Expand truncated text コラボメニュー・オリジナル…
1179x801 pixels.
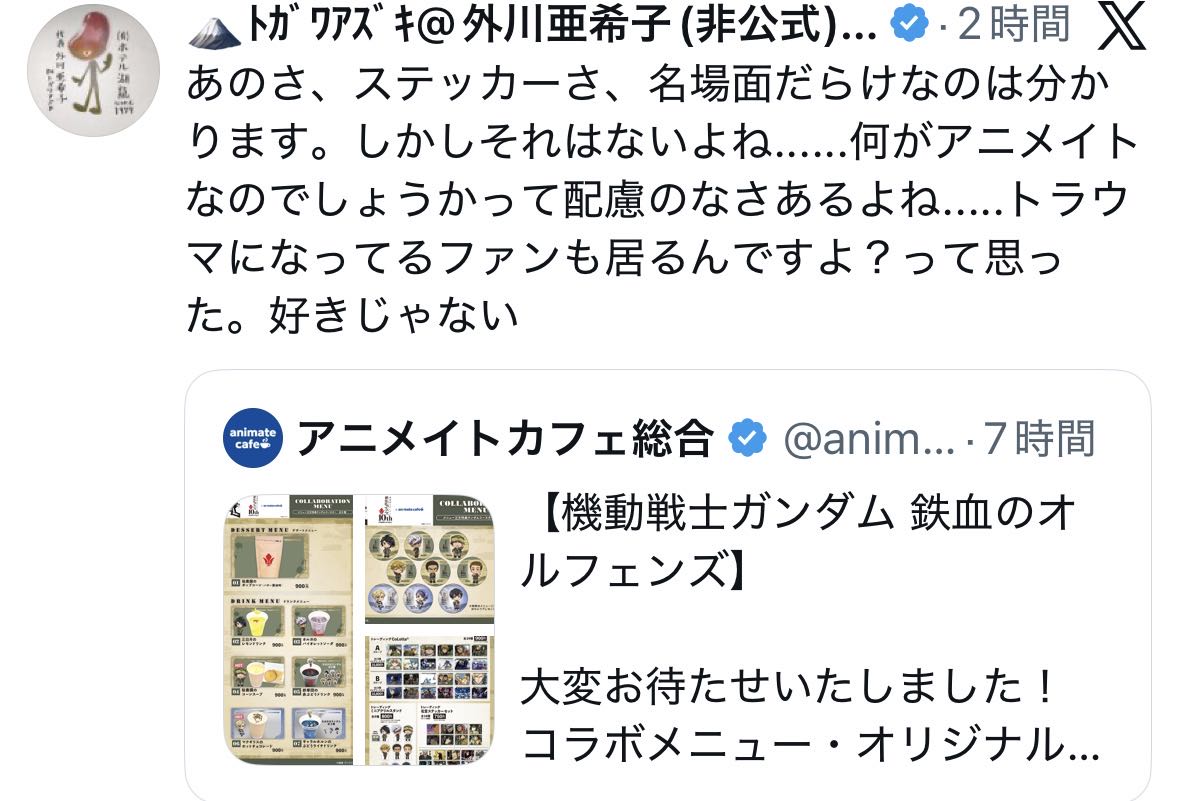(x=811, y=744)
